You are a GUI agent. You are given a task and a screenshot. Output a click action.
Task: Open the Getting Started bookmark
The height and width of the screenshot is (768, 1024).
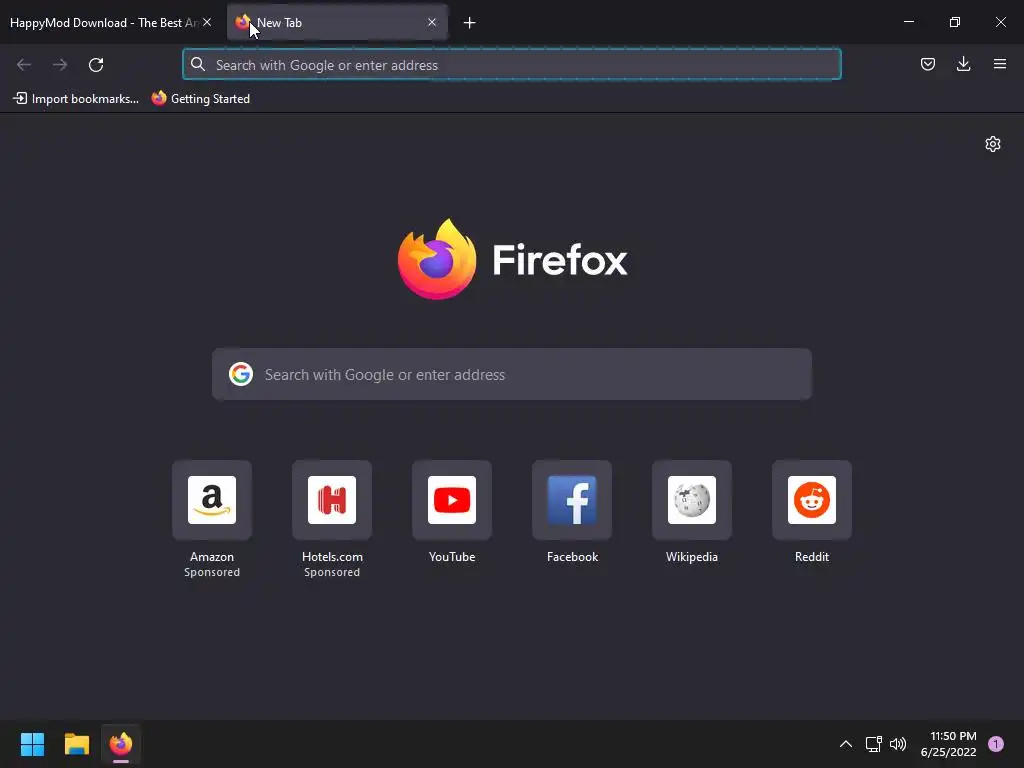(201, 99)
